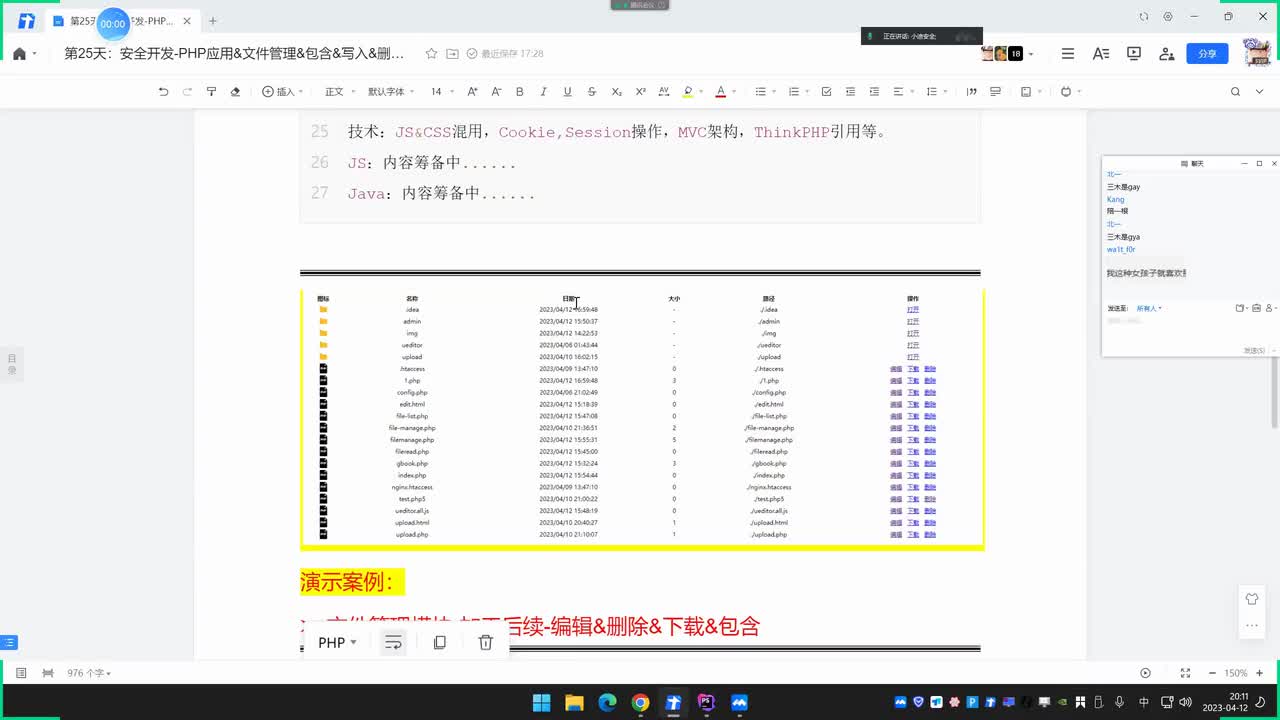Click the presentation mode icon
Viewport: 1280px width, 720px height.
pyautogui.click(x=1134, y=53)
